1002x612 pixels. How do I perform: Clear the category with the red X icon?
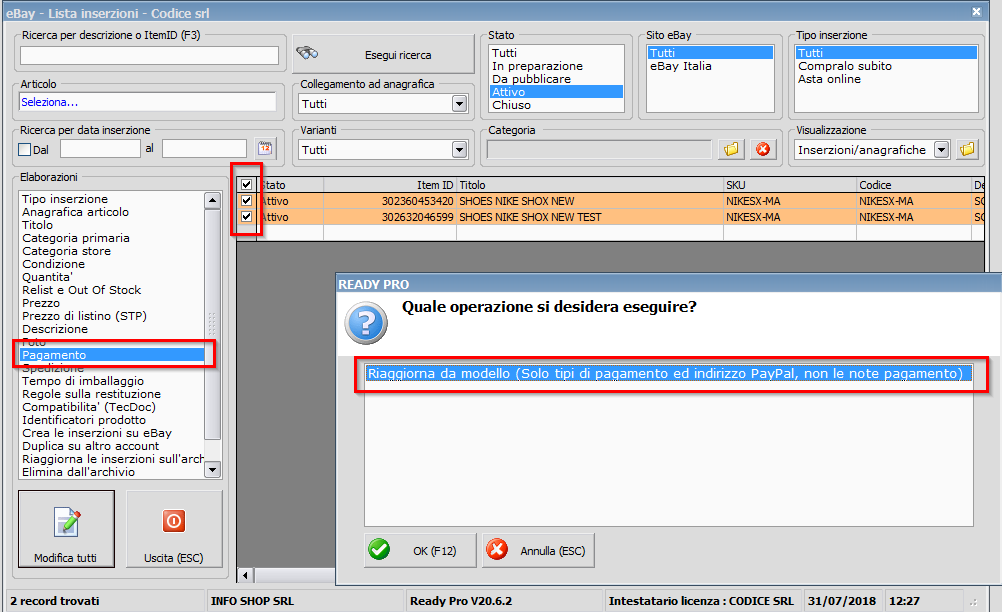tap(763, 149)
